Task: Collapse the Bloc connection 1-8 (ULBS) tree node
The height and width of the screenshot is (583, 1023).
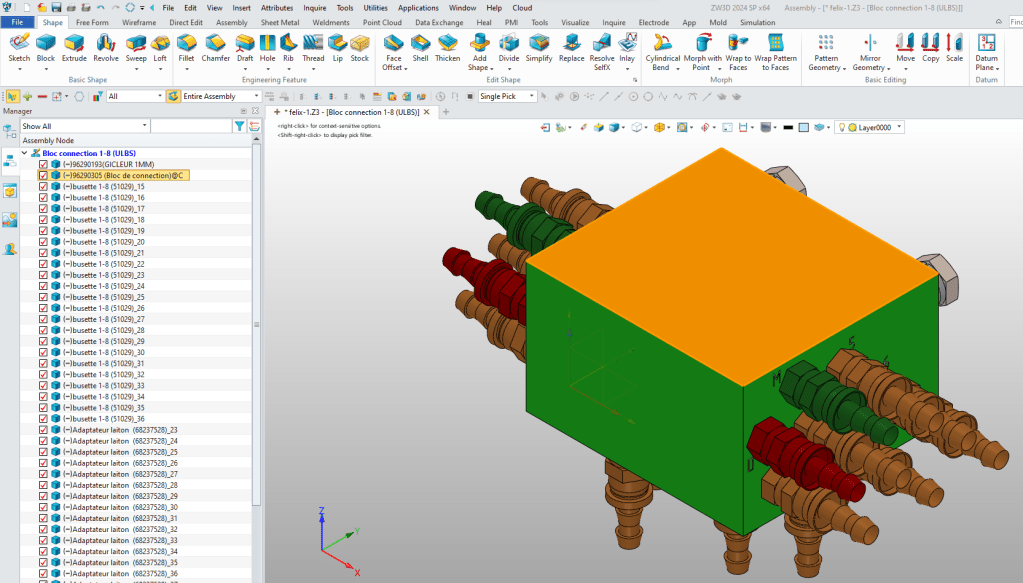Action: (24, 153)
